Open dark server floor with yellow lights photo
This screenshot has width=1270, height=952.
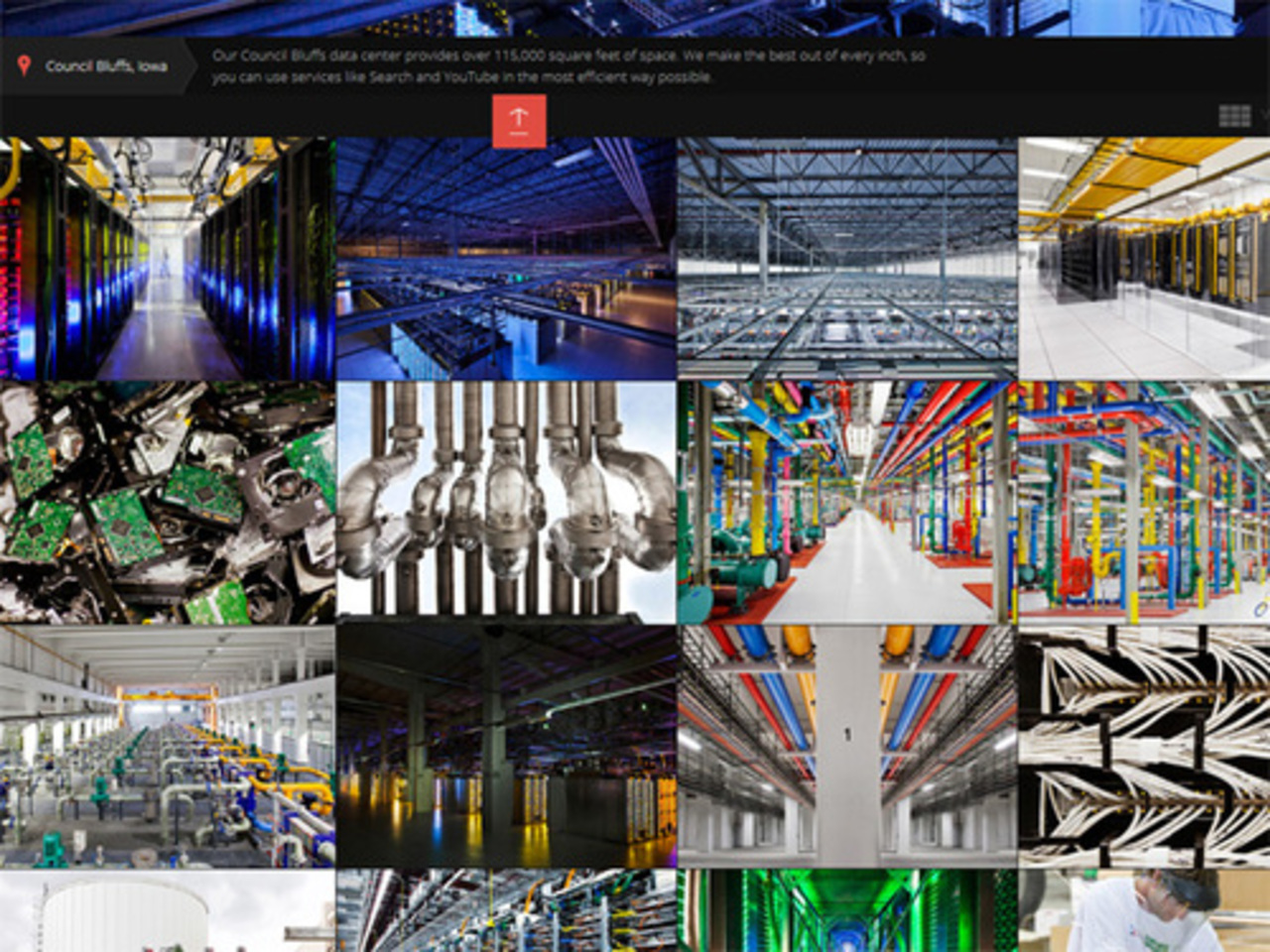click(506, 747)
